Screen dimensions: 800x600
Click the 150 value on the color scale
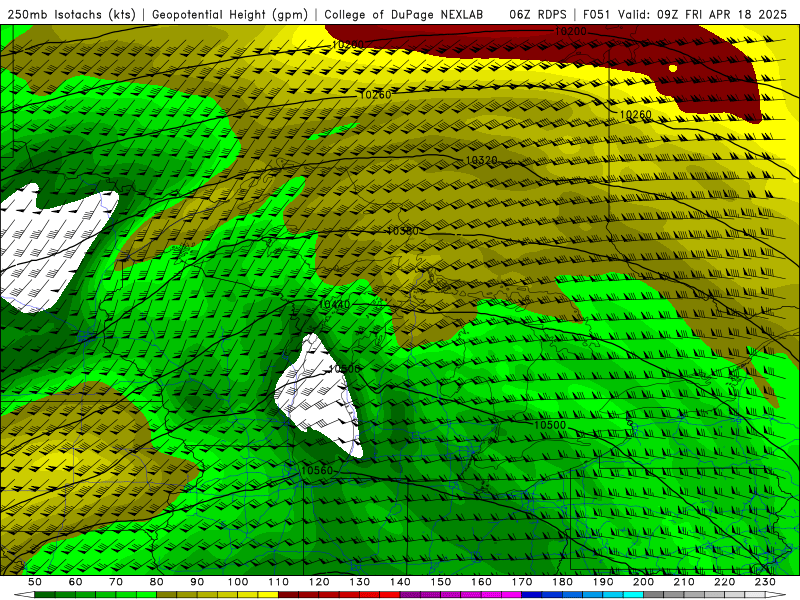(441, 582)
